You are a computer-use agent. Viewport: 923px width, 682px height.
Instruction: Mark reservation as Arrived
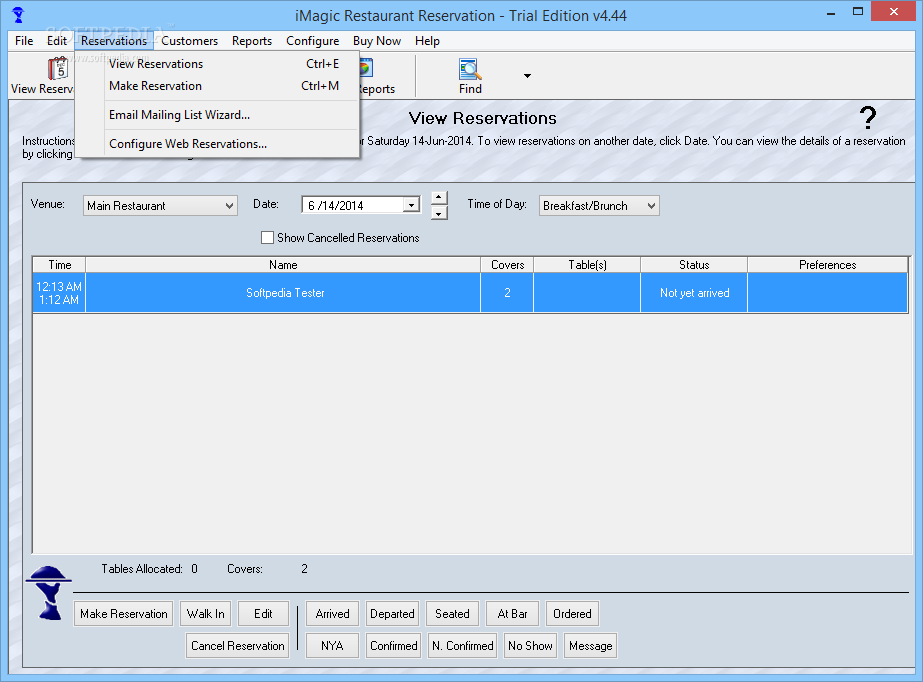pyautogui.click(x=333, y=614)
